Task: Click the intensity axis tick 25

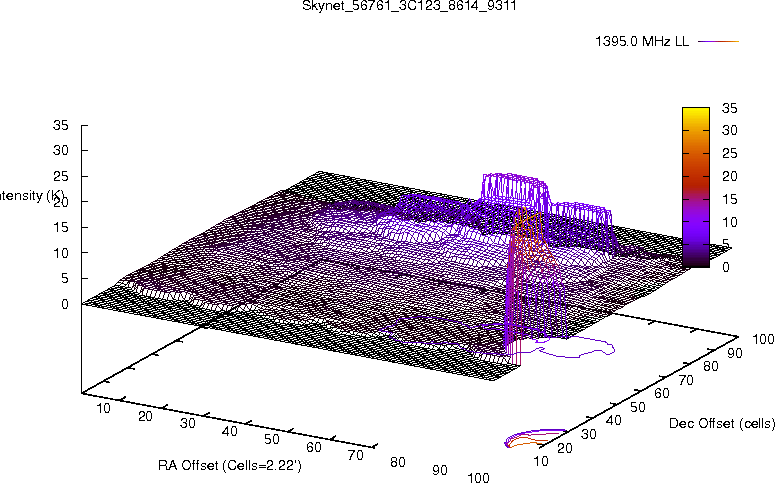Action: click(x=61, y=176)
